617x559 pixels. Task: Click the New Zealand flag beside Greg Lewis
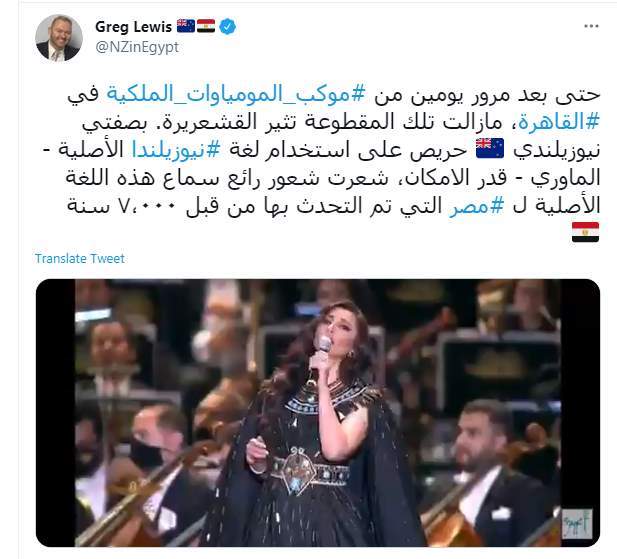(x=186, y=26)
